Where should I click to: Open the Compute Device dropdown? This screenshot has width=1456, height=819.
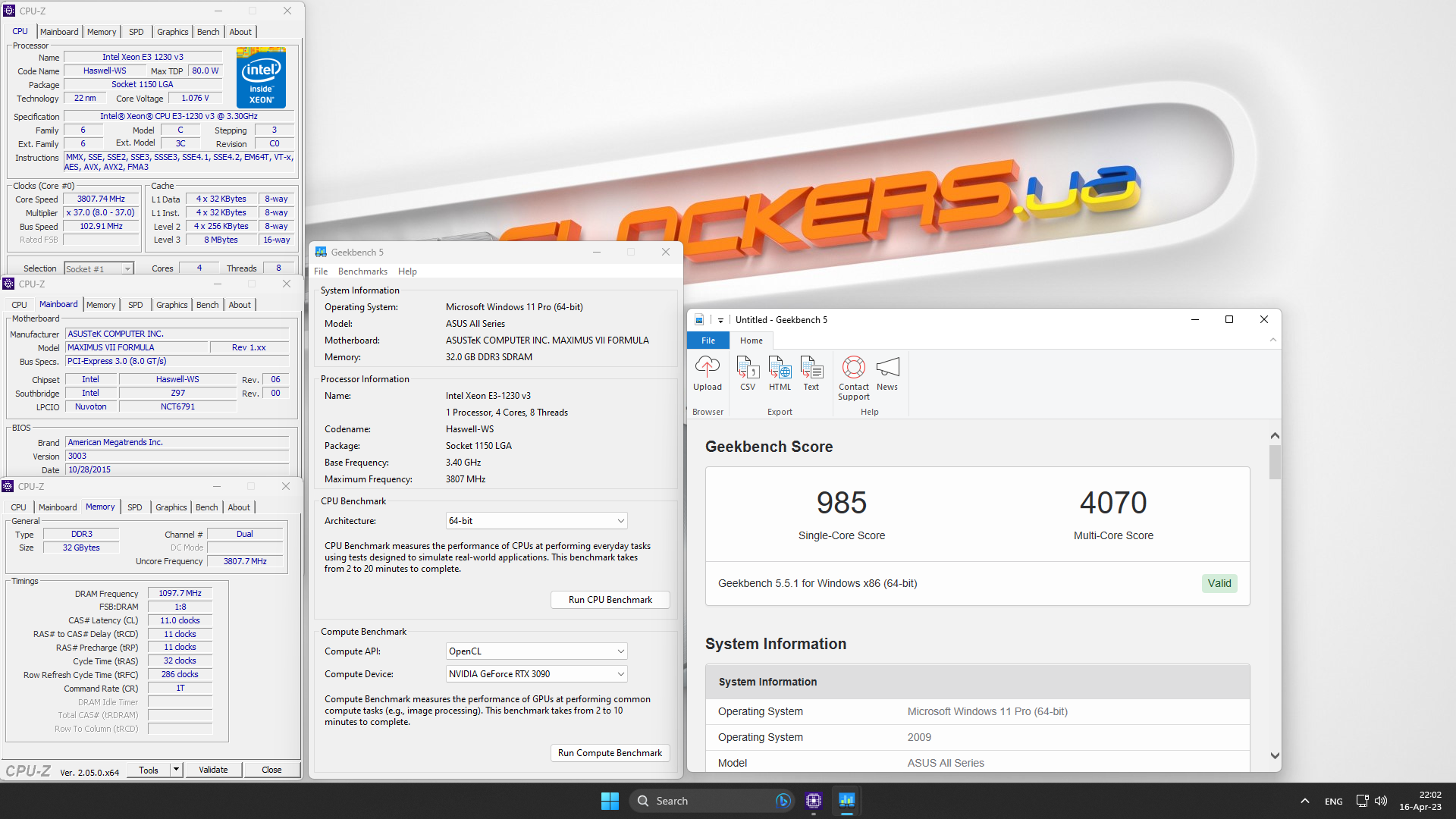pyautogui.click(x=537, y=674)
